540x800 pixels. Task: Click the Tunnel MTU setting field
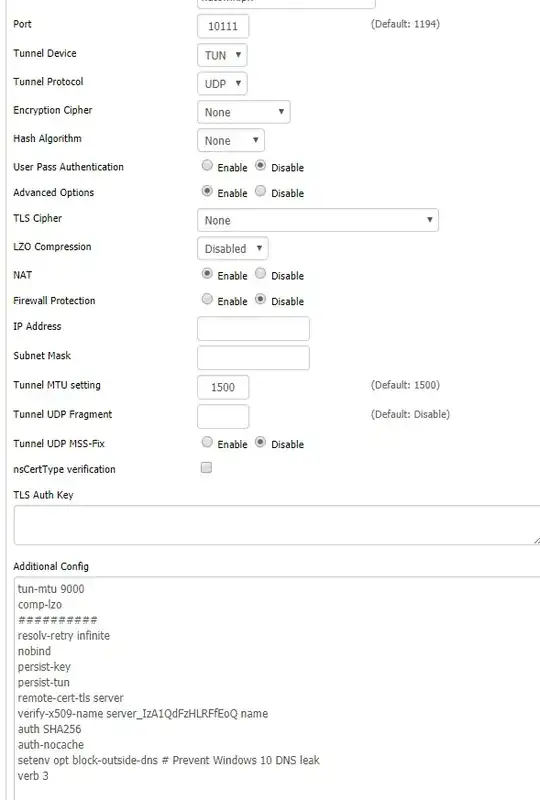tap(223, 387)
